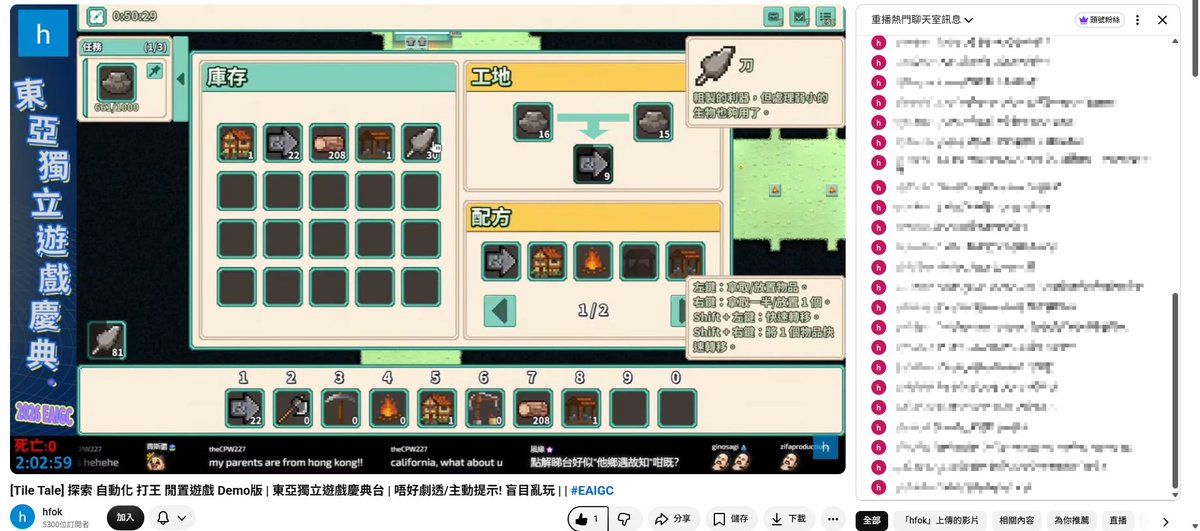Choose the arrow recipe
The width and height of the screenshot is (1200, 531).
[501, 261]
